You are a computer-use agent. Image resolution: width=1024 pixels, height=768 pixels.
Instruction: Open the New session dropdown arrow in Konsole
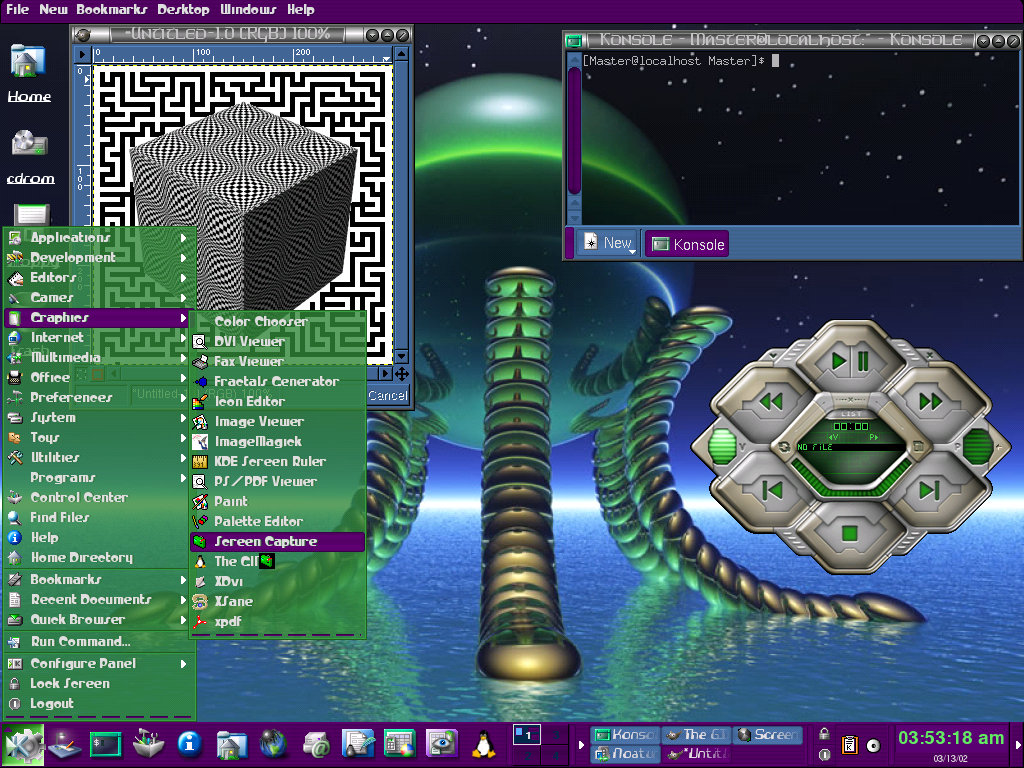632,251
